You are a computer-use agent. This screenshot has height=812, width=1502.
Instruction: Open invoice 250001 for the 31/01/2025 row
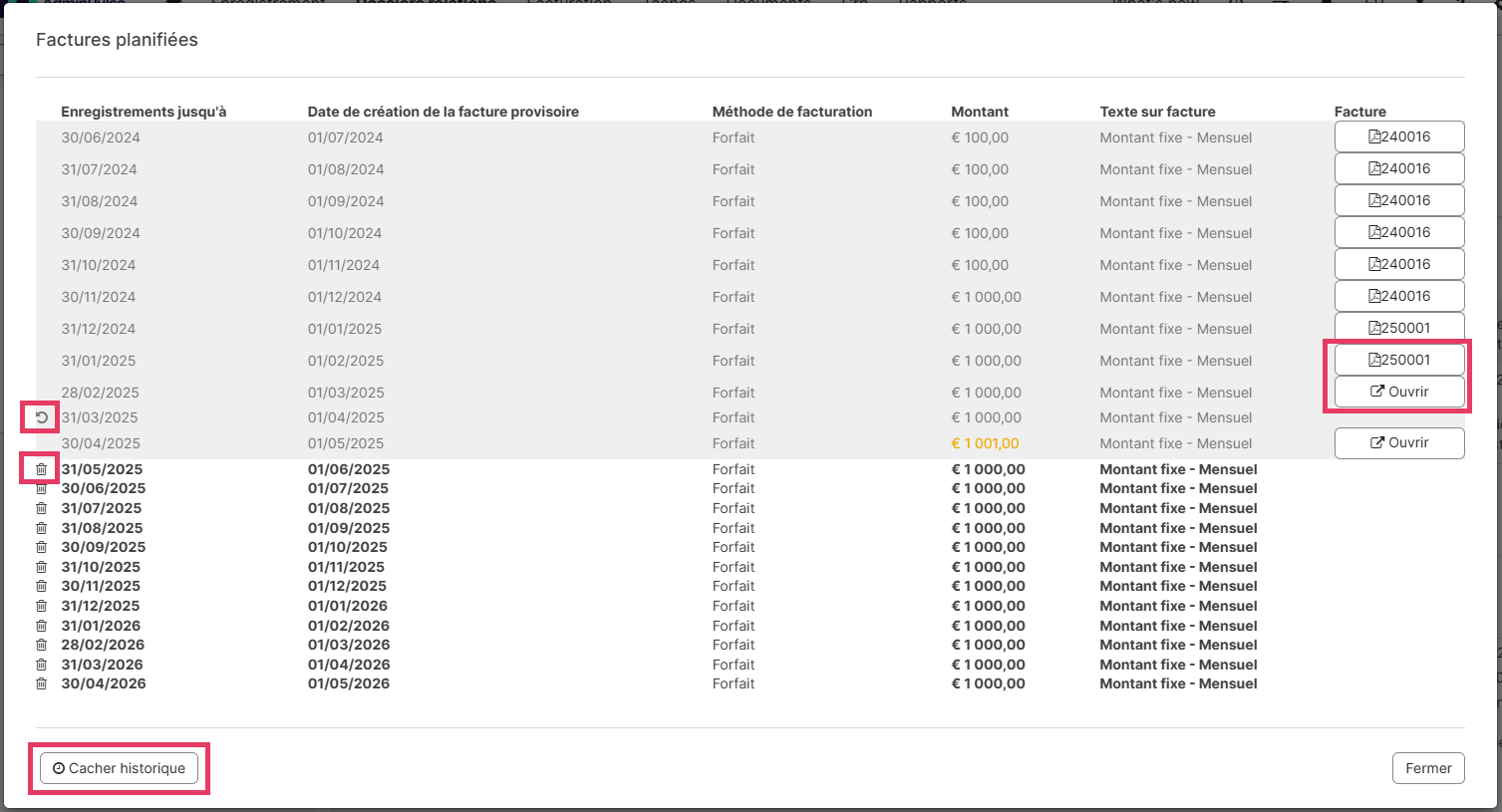click(1398, 360)
